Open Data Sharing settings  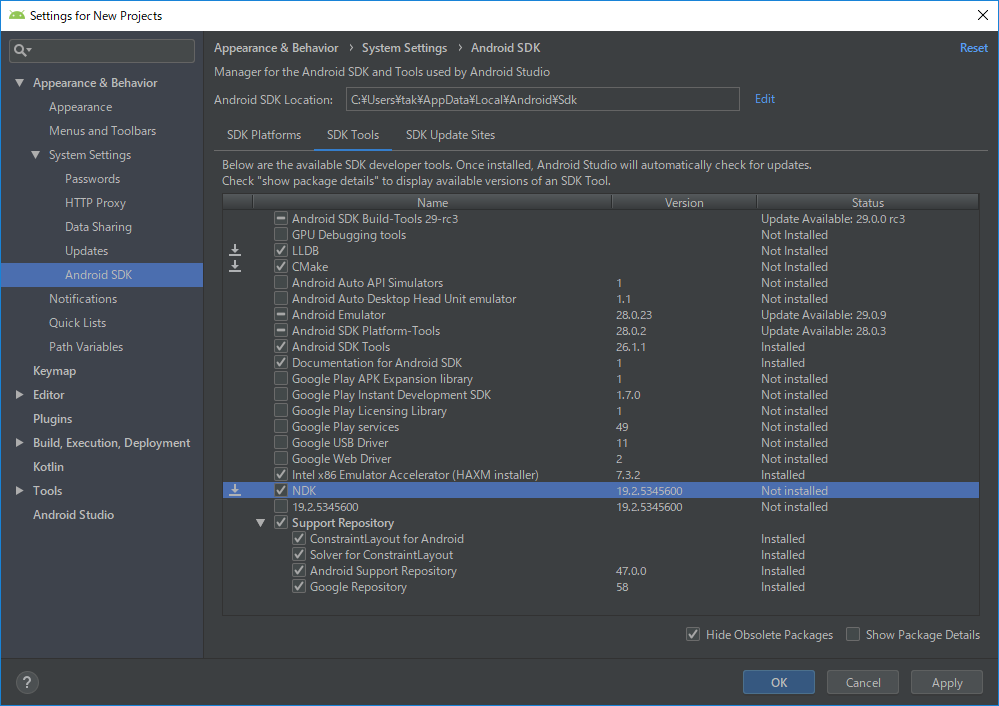(x=98, y=227)
